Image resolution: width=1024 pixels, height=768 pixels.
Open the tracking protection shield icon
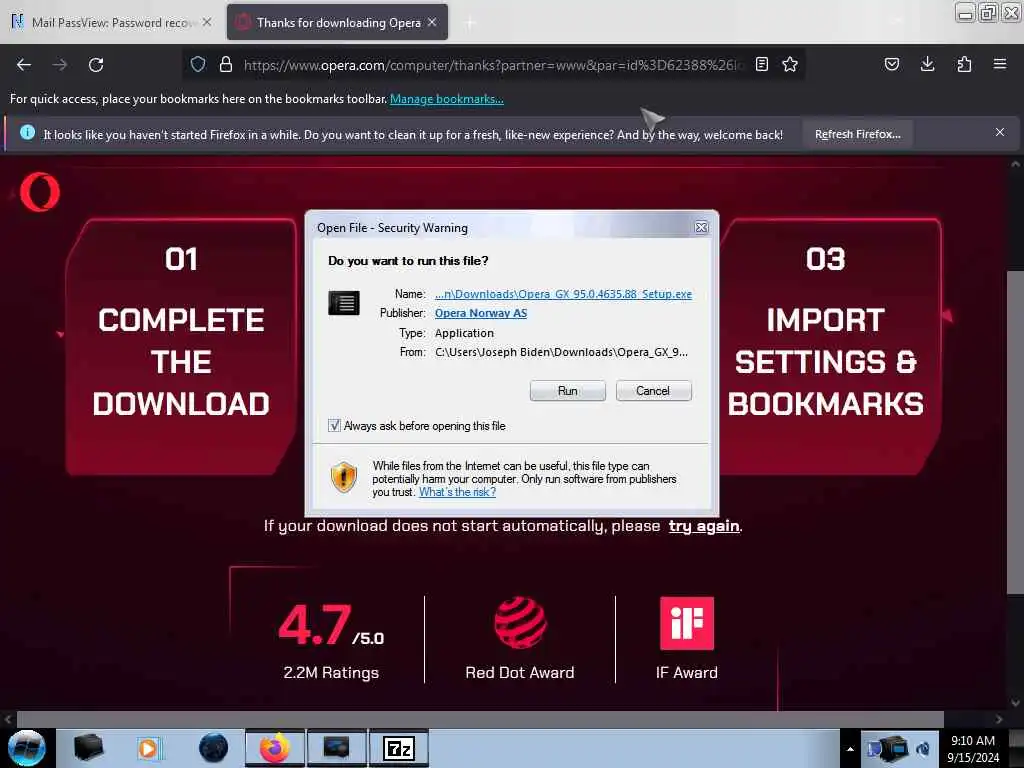click(x=198, y=65)
